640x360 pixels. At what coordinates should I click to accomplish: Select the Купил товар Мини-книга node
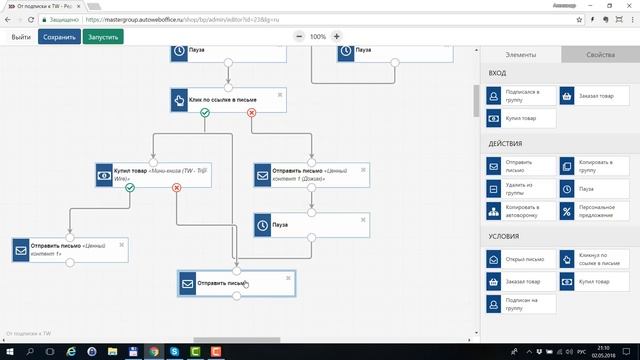(153, 175)
